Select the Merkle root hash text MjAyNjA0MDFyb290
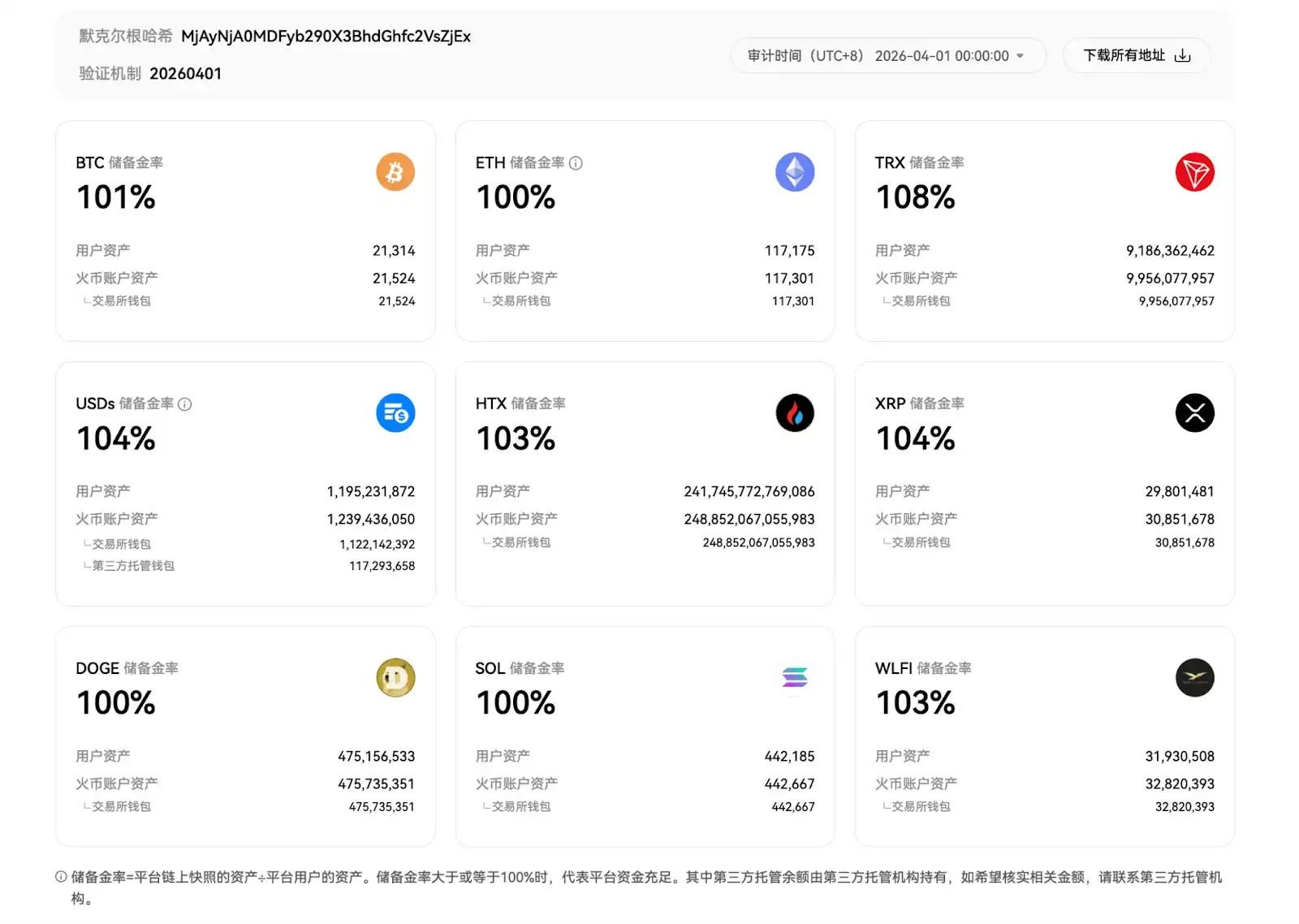Image resolution: width=1299 pixels, height=924 pixels. point(326,37)
